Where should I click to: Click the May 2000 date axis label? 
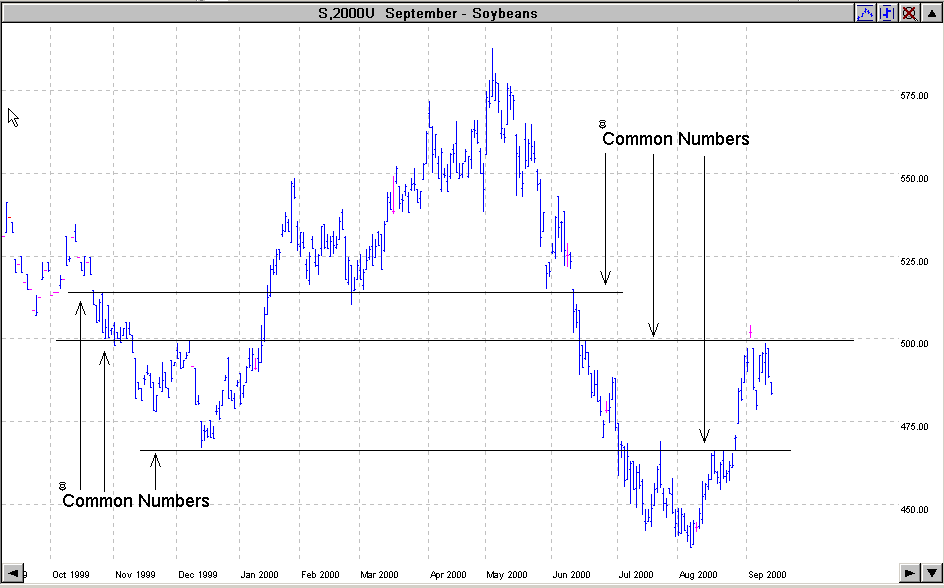(x=508, y=575)
